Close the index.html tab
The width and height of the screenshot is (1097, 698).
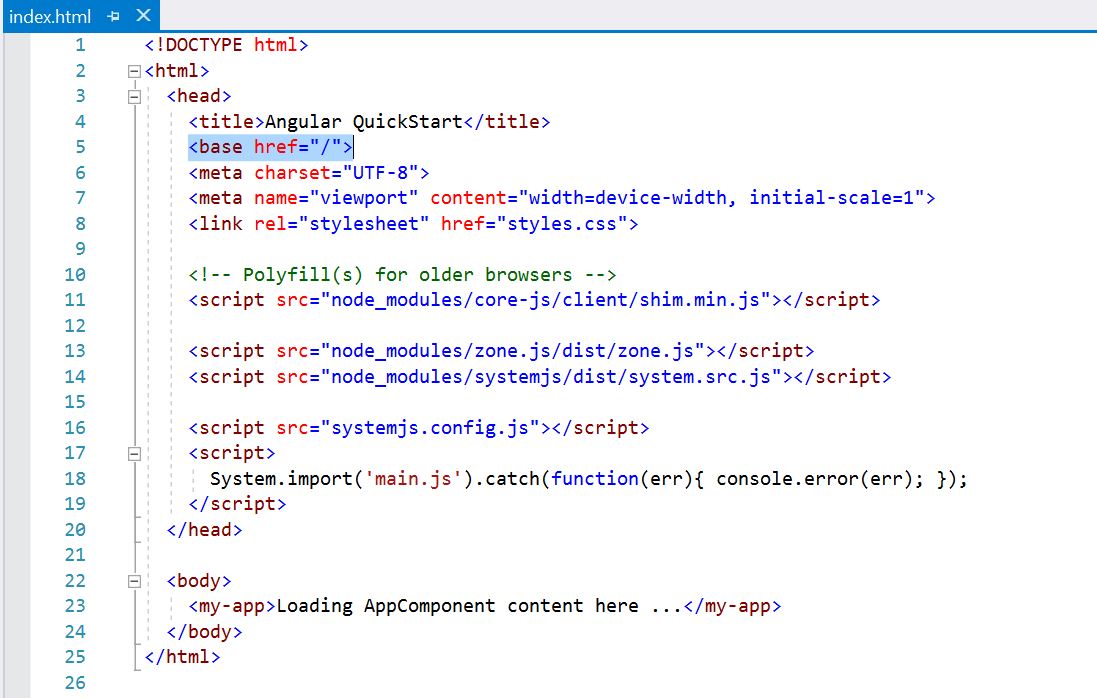141,16
